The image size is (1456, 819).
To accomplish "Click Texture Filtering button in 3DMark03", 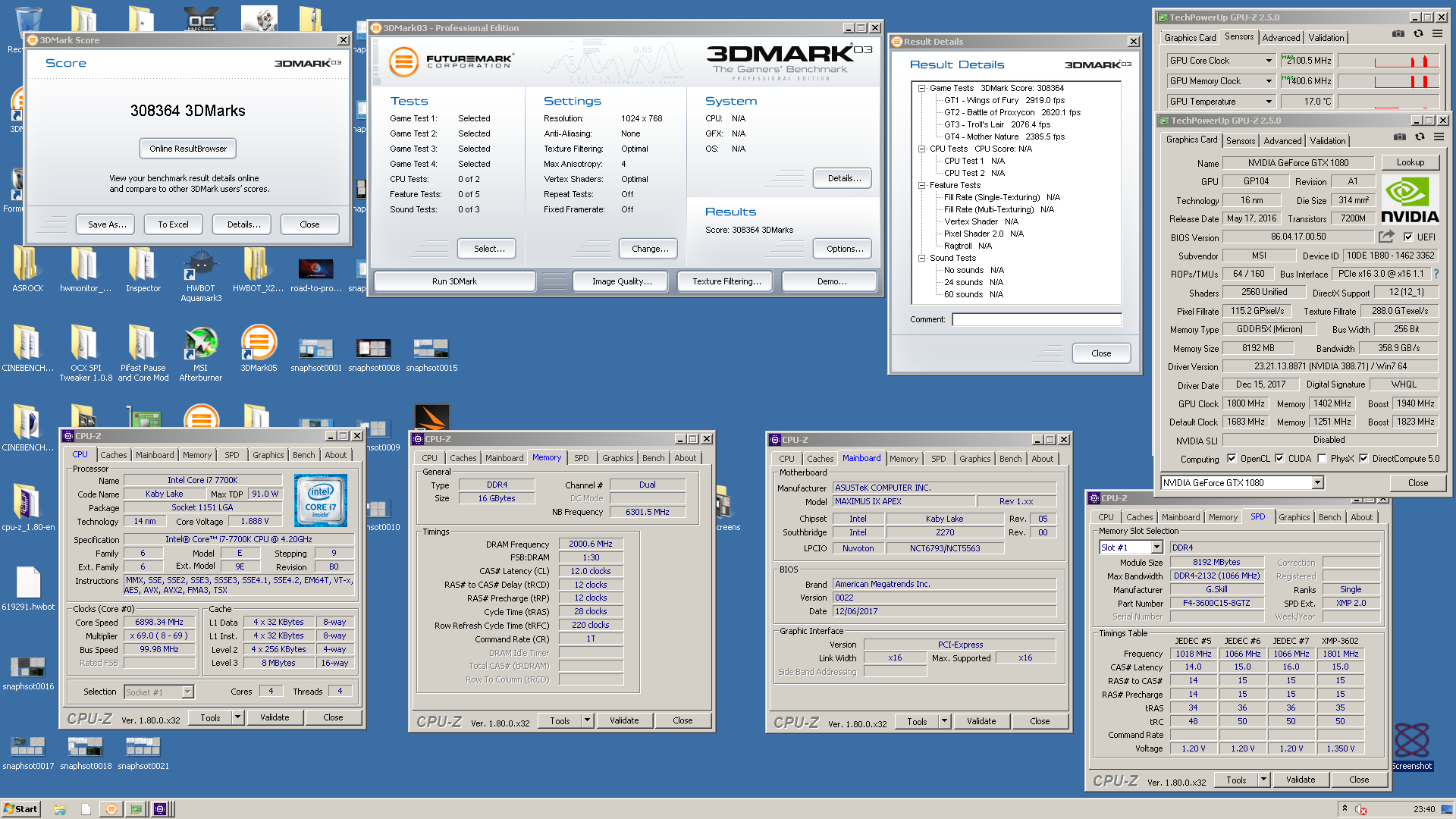I will (x=726, y=281).
